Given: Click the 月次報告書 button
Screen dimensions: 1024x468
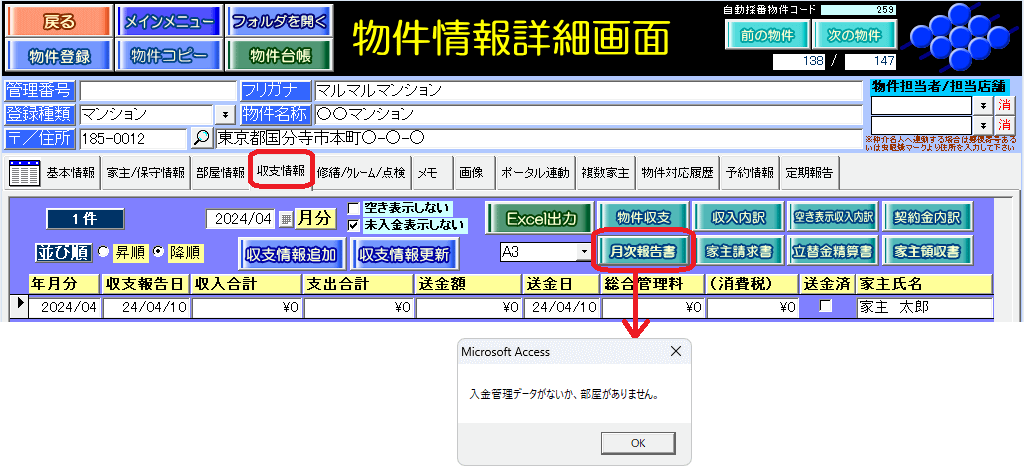Looking at the screenshot, I should [x=642, y=251].
